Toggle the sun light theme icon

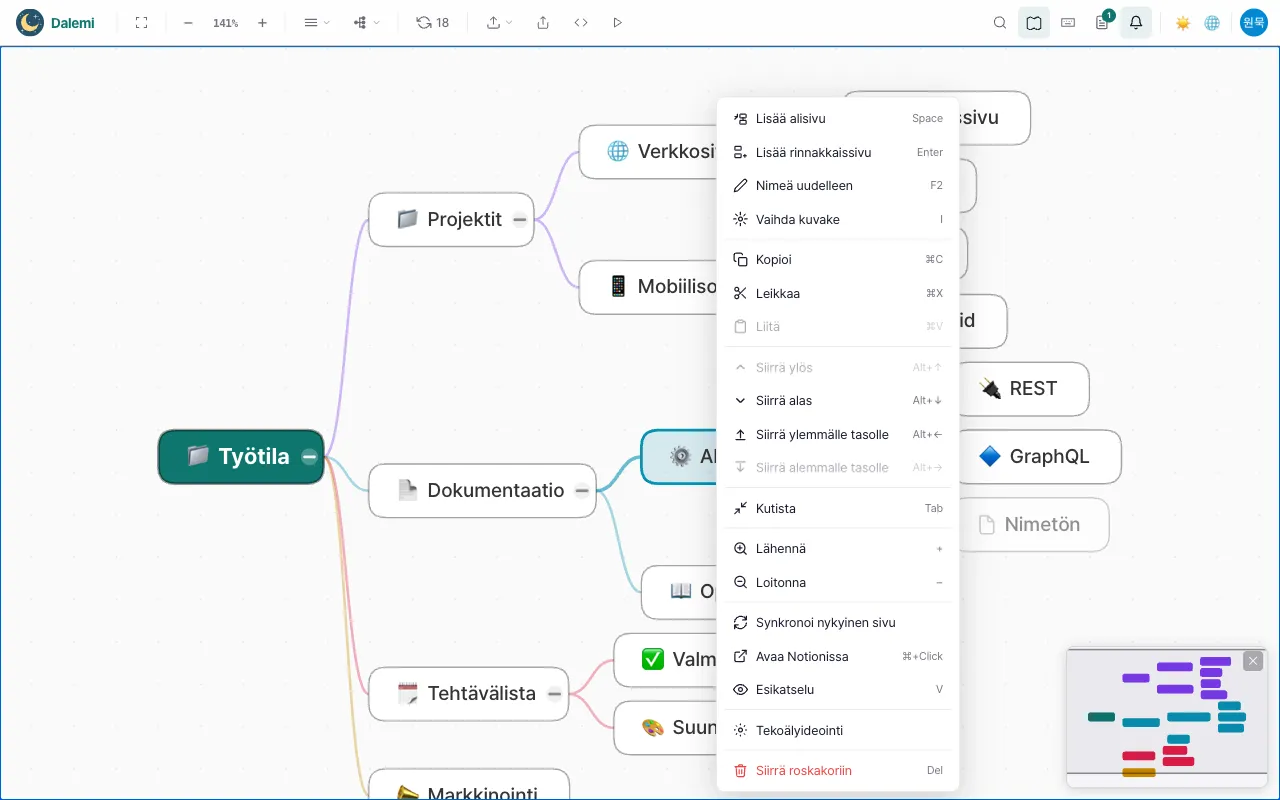(1183, 22)
